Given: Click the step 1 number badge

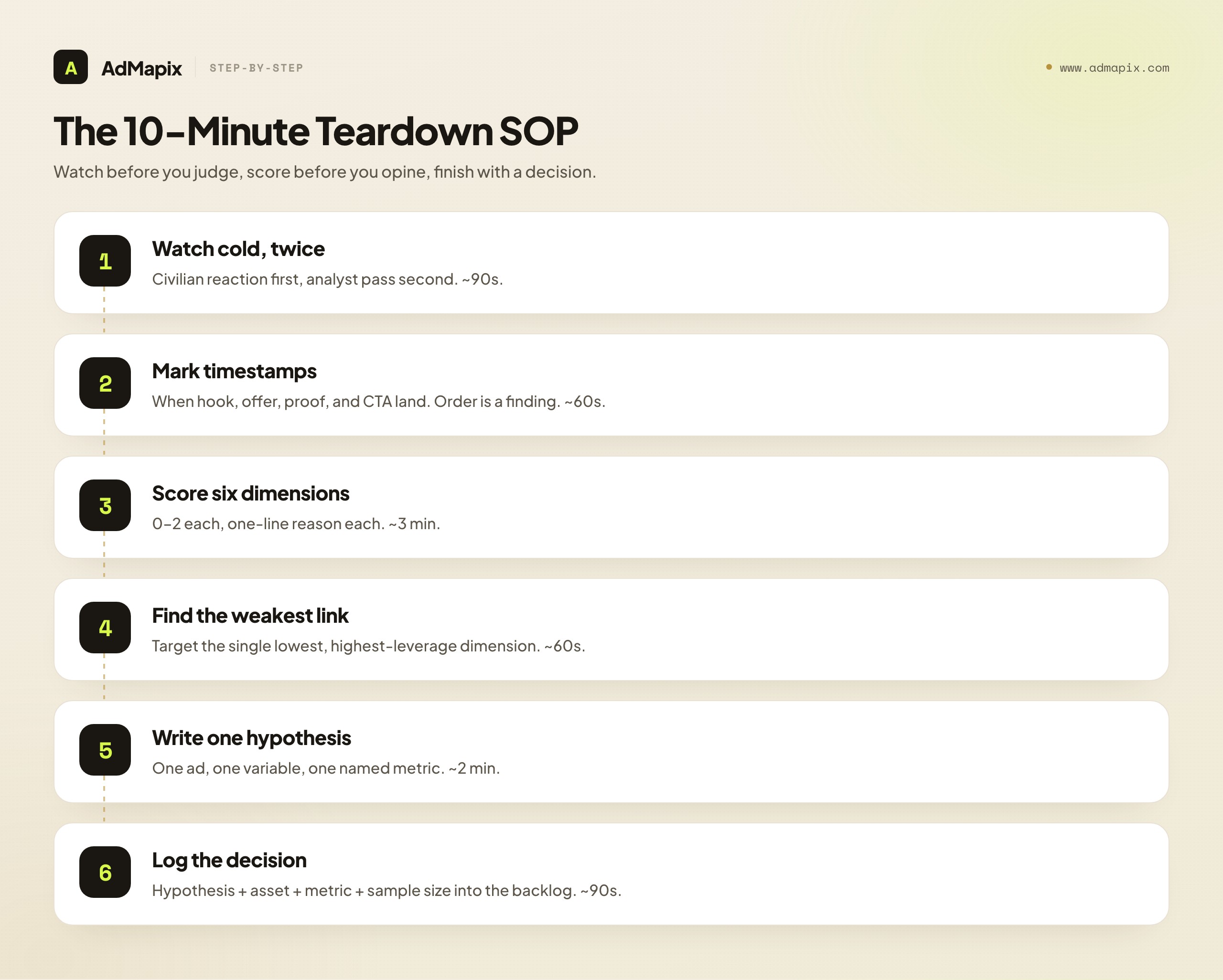Looking at the screenshot, I should (105, 261).
